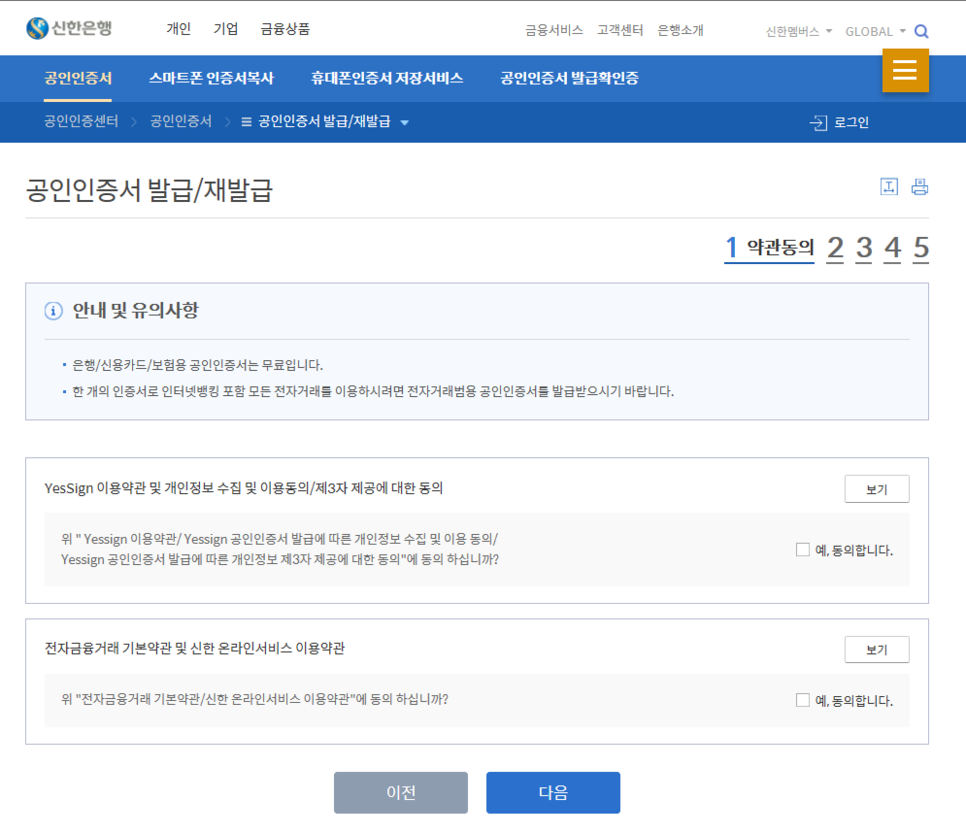Check agreement for YesSign 이용약관
The width and height of the screenshot is (966, 834).
[x=802, y=549]
